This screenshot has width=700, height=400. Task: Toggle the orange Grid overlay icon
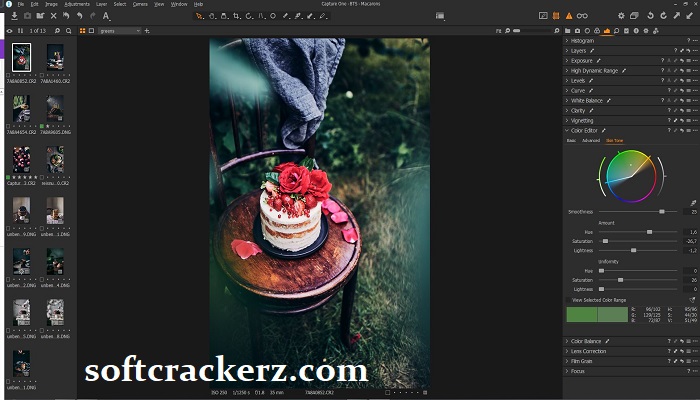[x=556, y=16]
